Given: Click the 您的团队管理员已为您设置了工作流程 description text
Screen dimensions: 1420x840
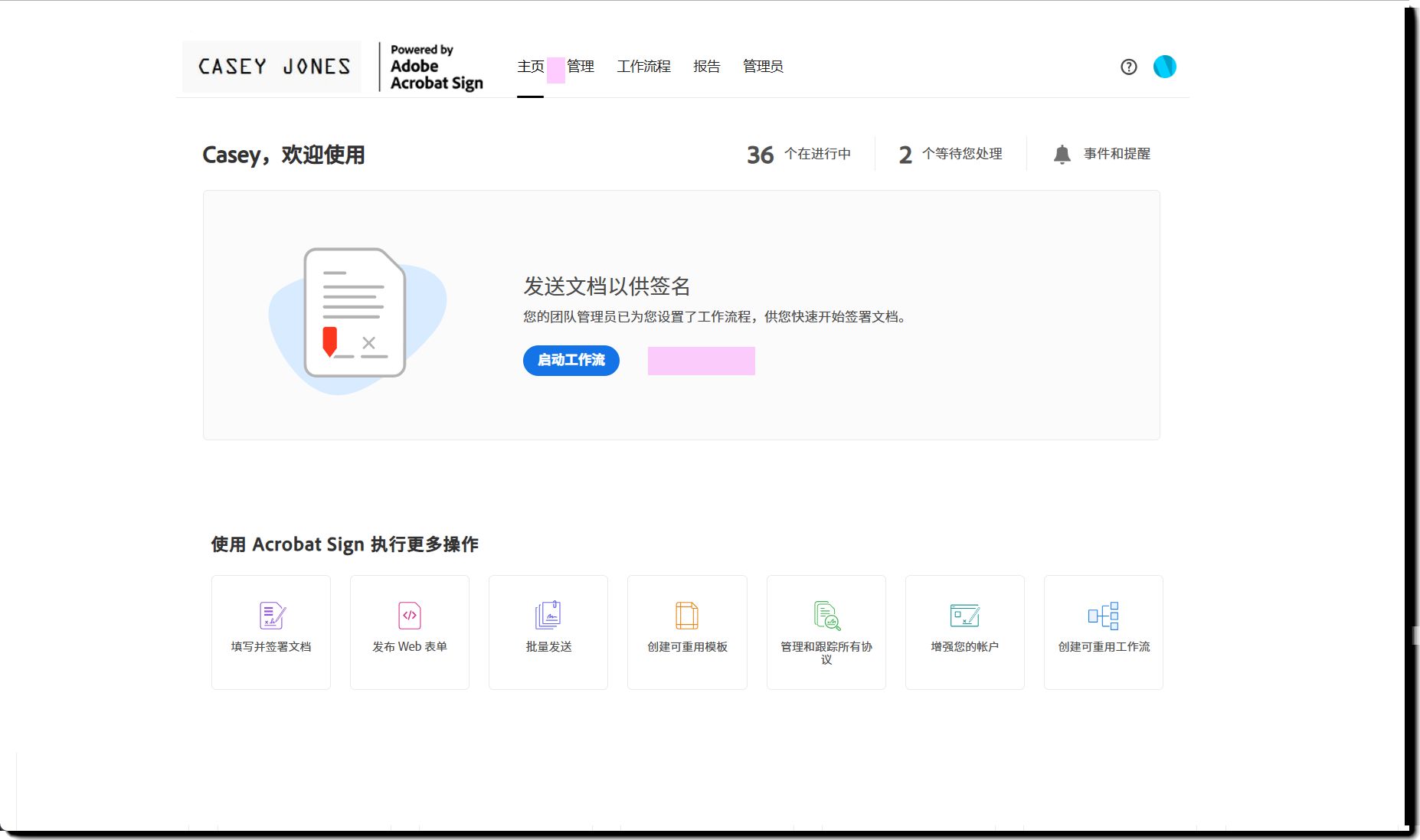Looking at the screenshot, I should point(714,316).
